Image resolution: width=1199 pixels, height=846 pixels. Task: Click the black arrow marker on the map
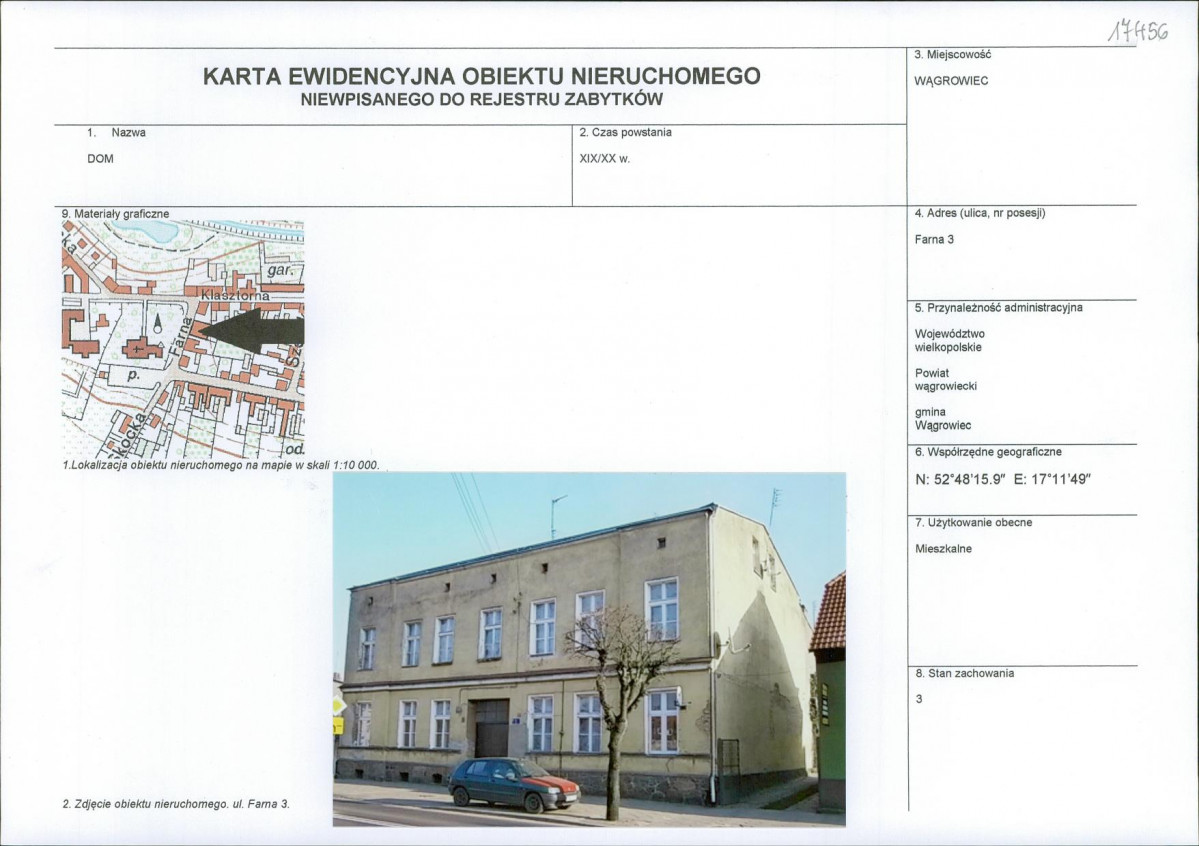click(x=252, y=331)
